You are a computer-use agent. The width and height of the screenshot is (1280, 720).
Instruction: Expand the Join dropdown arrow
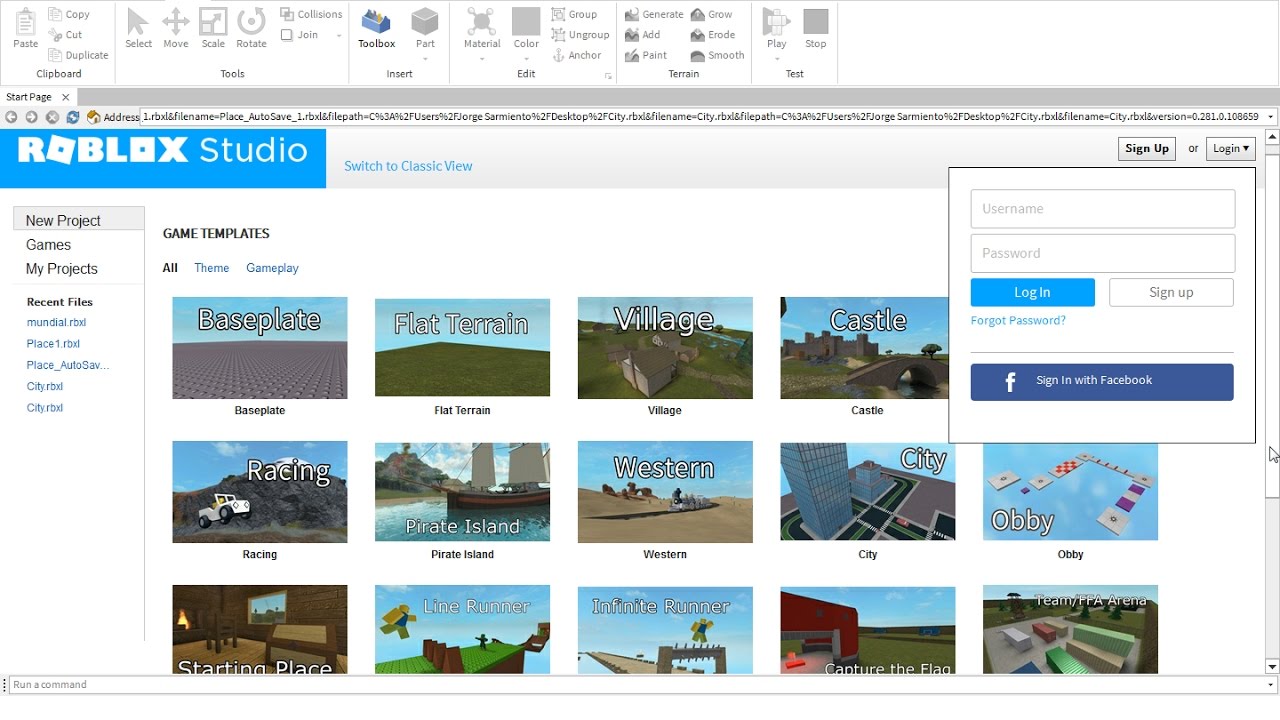[339, 36]
